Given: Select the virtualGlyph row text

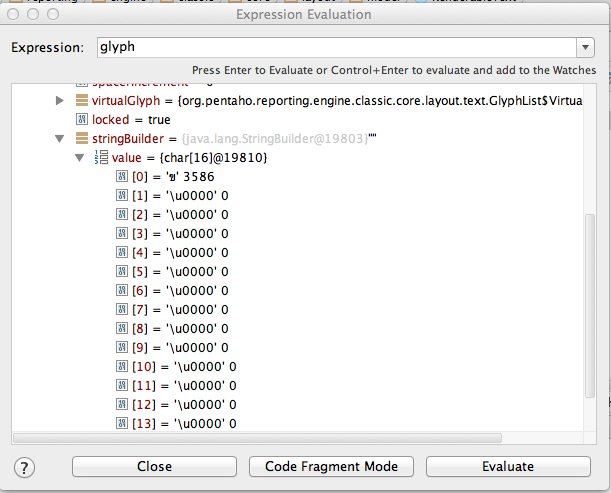Looking at the screenshot, I should [x=337, y=101].
